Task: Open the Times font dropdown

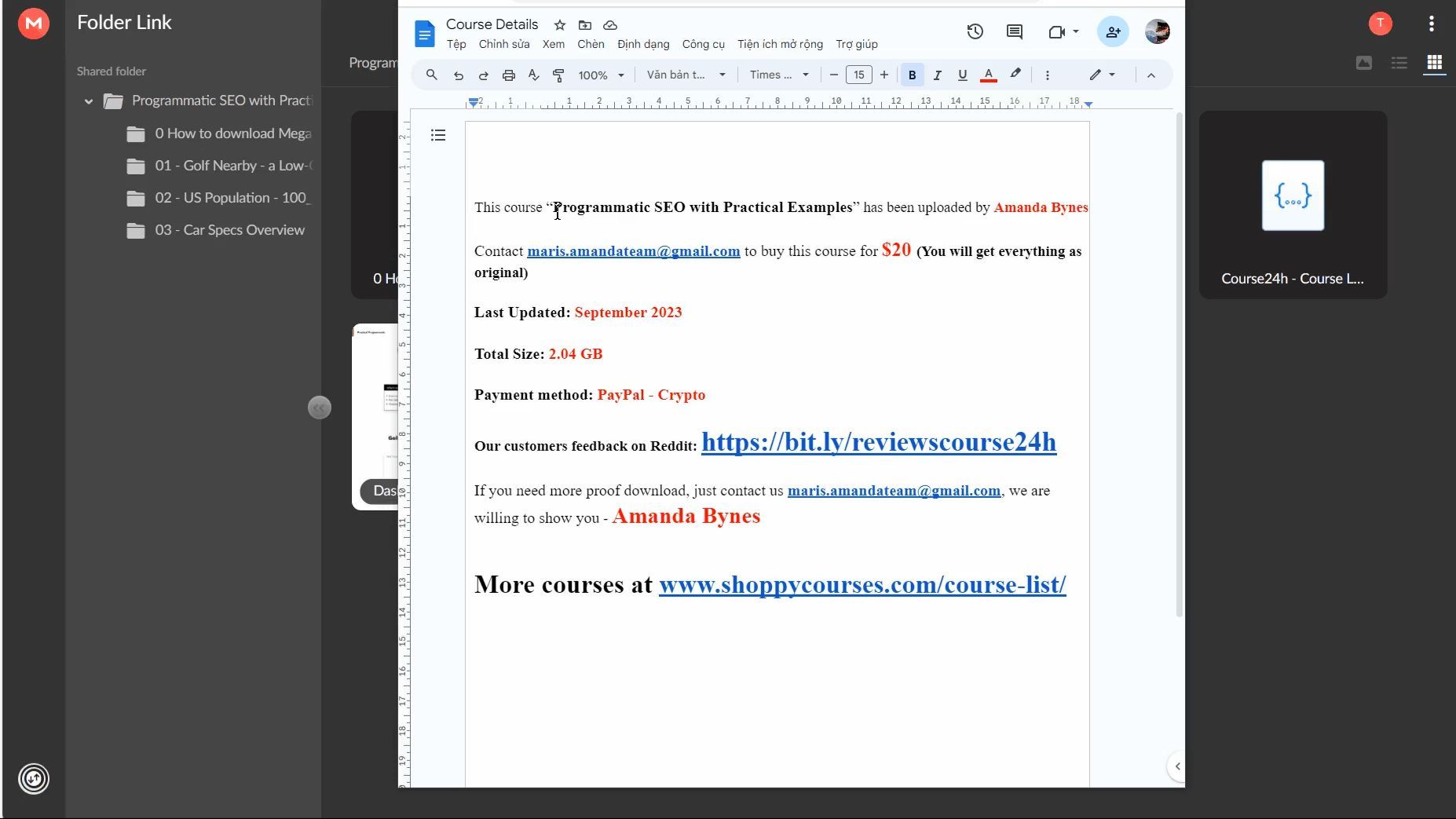Action: (x=778, y=75)
